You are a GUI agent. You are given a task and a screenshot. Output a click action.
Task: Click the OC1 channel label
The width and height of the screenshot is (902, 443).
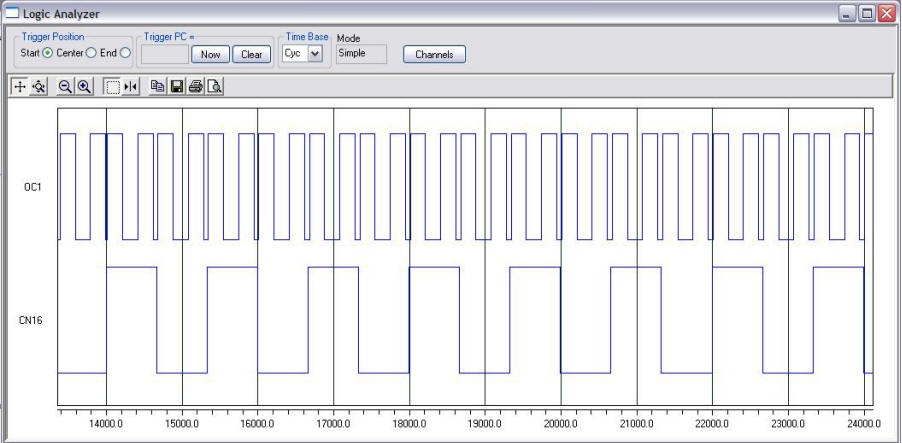[x=34, y=187]
